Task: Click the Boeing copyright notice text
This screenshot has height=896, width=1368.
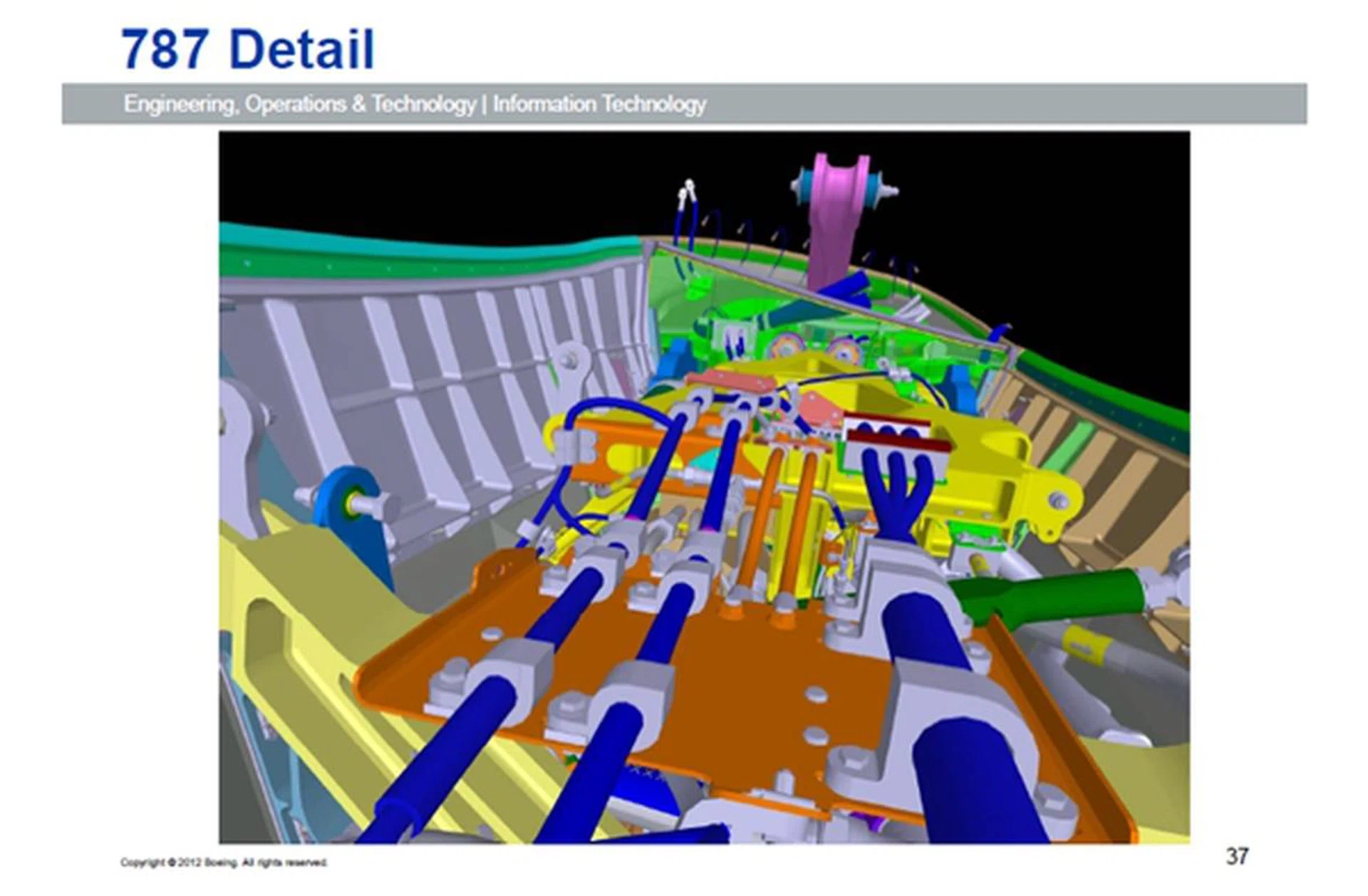Action: pos(224,863)
